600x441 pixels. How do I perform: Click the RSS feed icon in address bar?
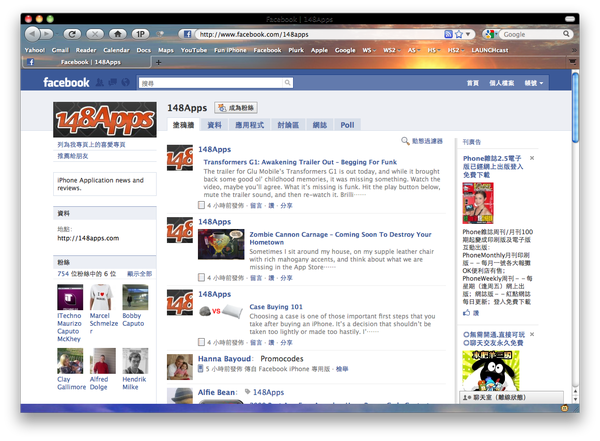pyautogui.click(x=448, y=34)
